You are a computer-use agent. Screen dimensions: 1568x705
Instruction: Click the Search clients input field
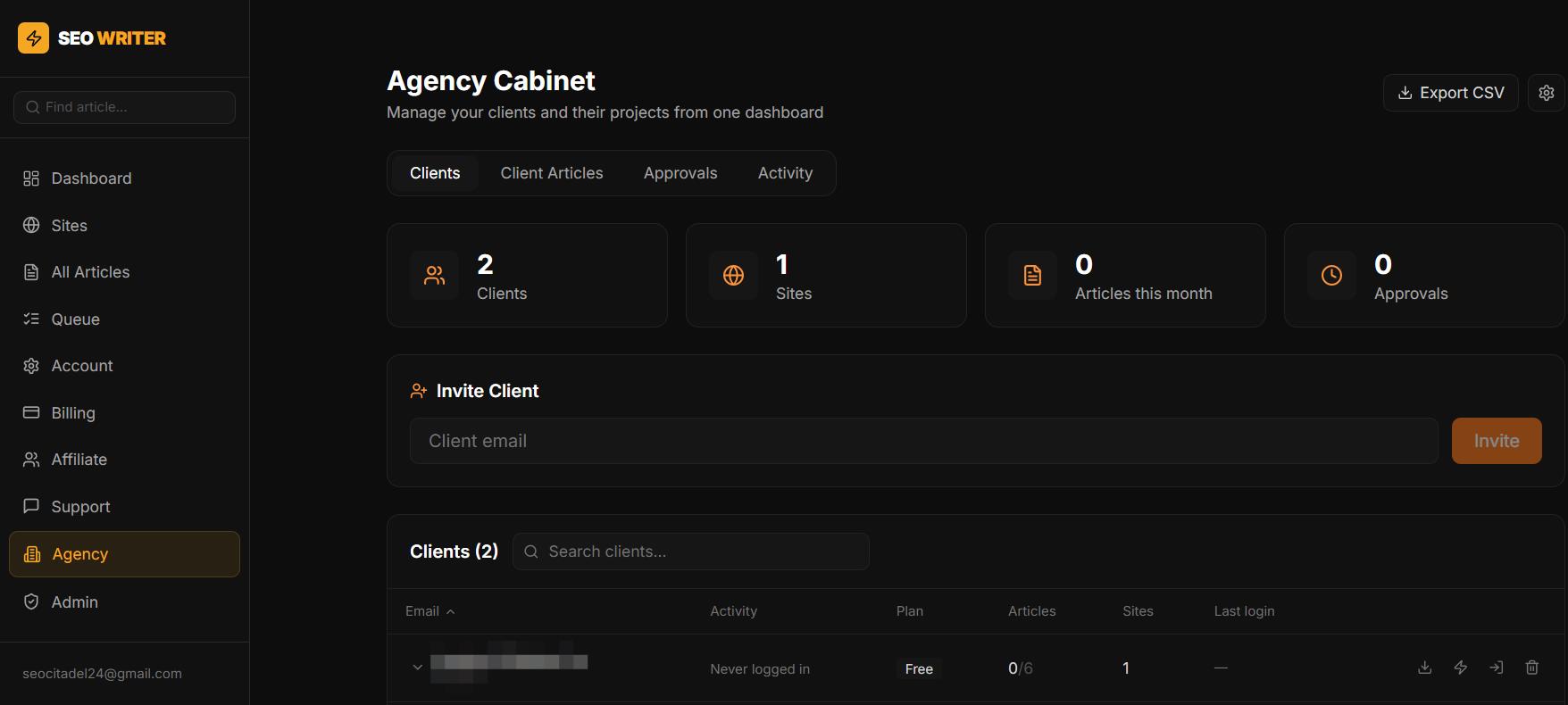[x=691, y=552]
